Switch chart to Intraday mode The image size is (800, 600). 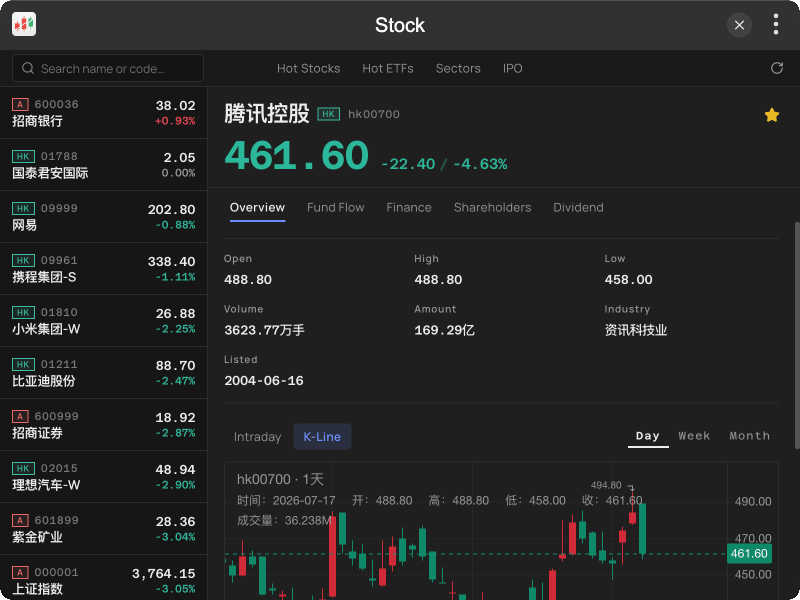click(257, 437)
